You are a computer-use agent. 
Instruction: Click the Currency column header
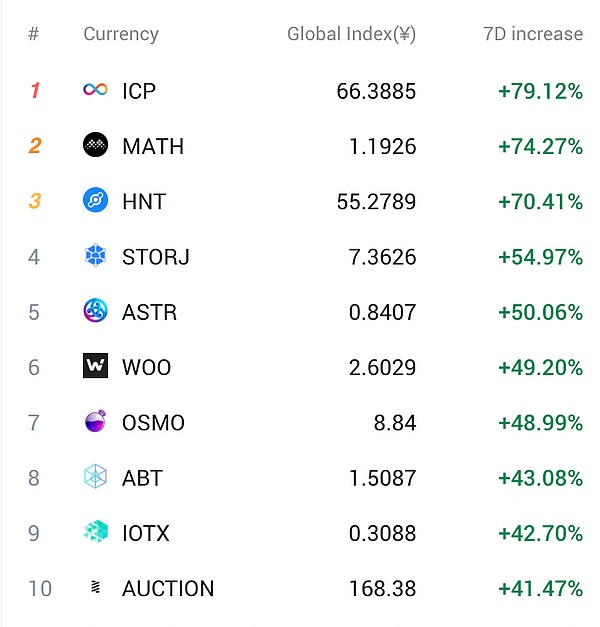click(x=120, y=34)
